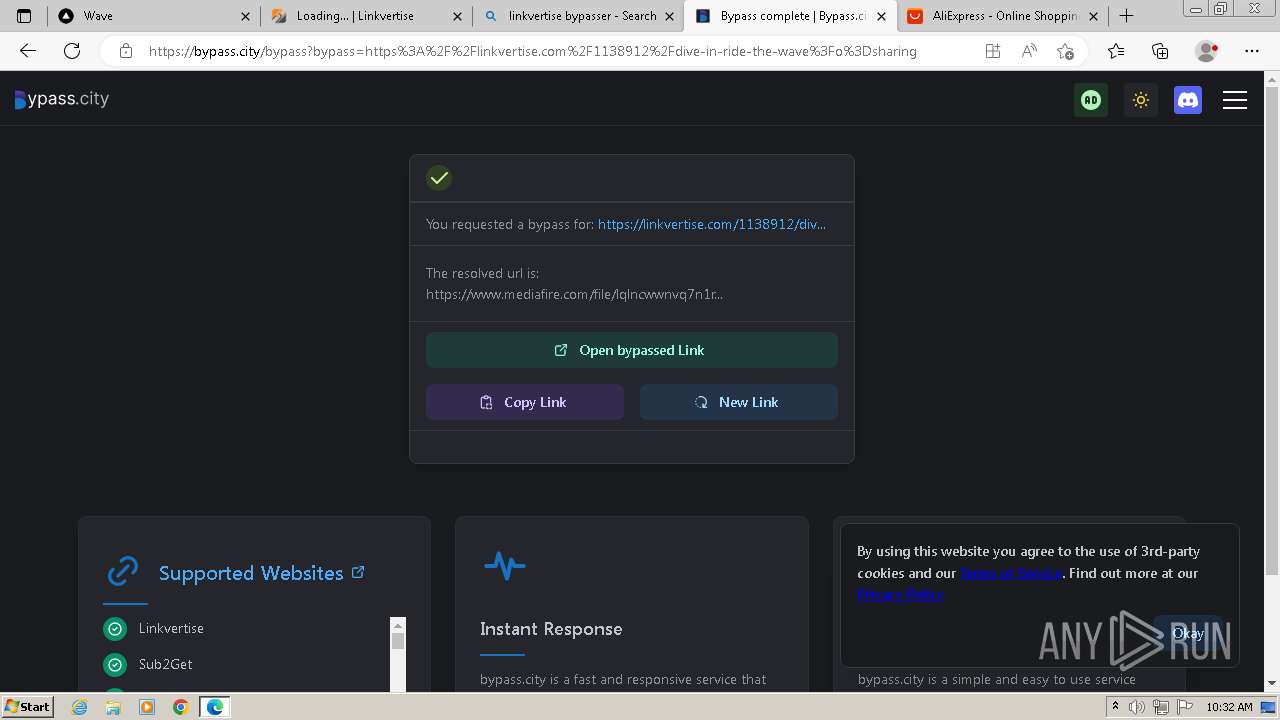Switch to Loading Linkvertise tab

coord(365,16)
